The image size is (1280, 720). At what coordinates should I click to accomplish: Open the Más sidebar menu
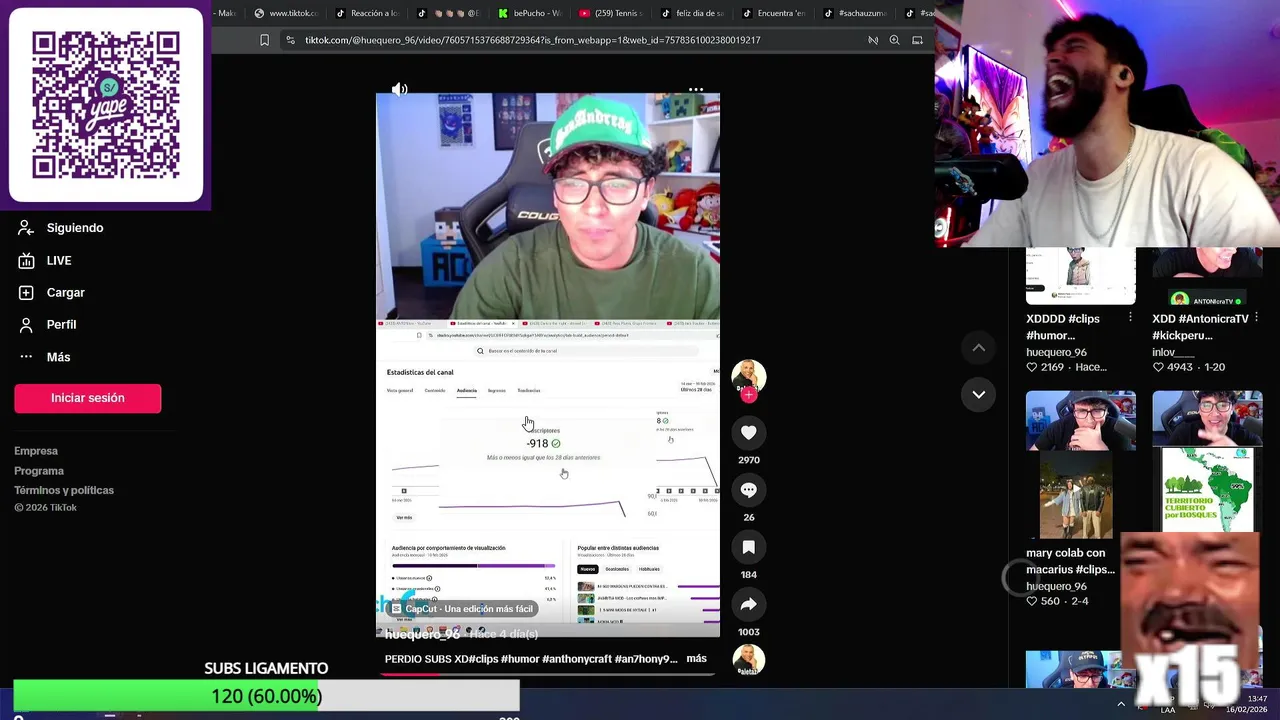click(x=45, y=357)
